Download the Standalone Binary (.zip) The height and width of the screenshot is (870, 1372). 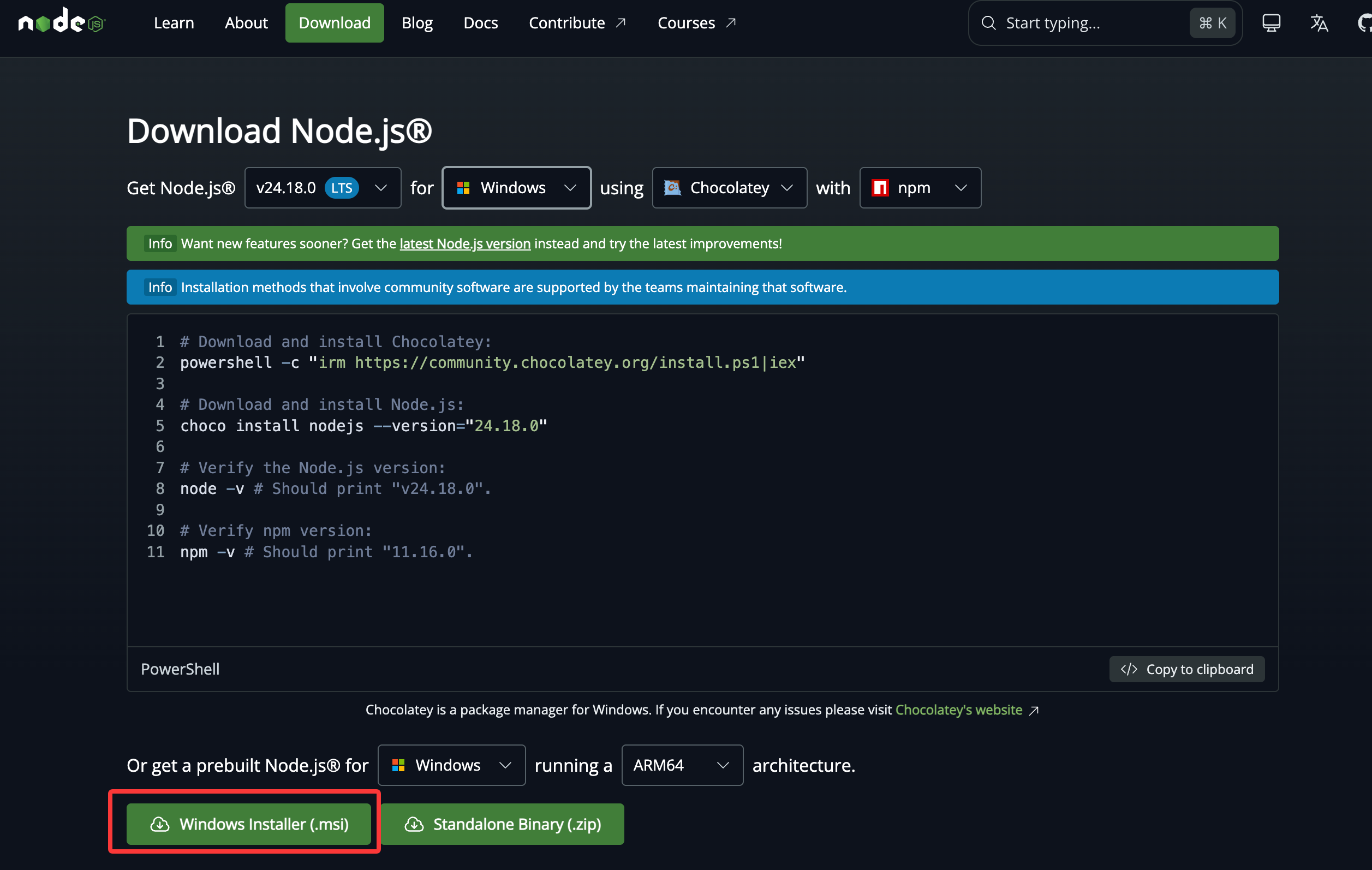point(503,824)
